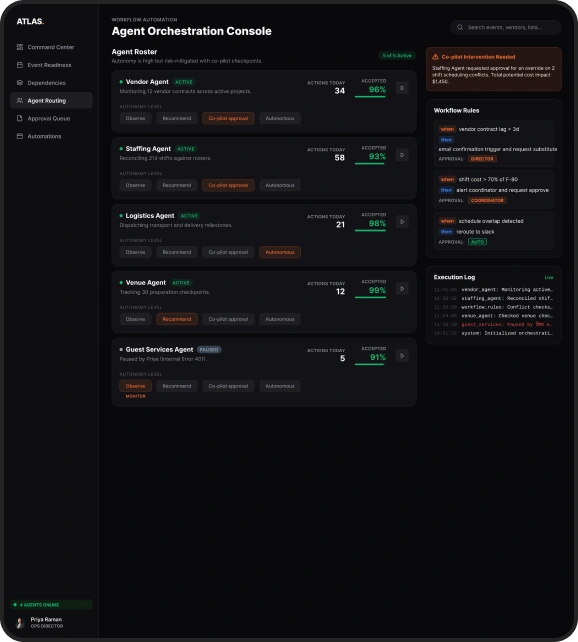Viewport: 578px width, 642px height.
Task: Select Co-pilot approval for Staffing Agent
Action: [x=228, y=185]
